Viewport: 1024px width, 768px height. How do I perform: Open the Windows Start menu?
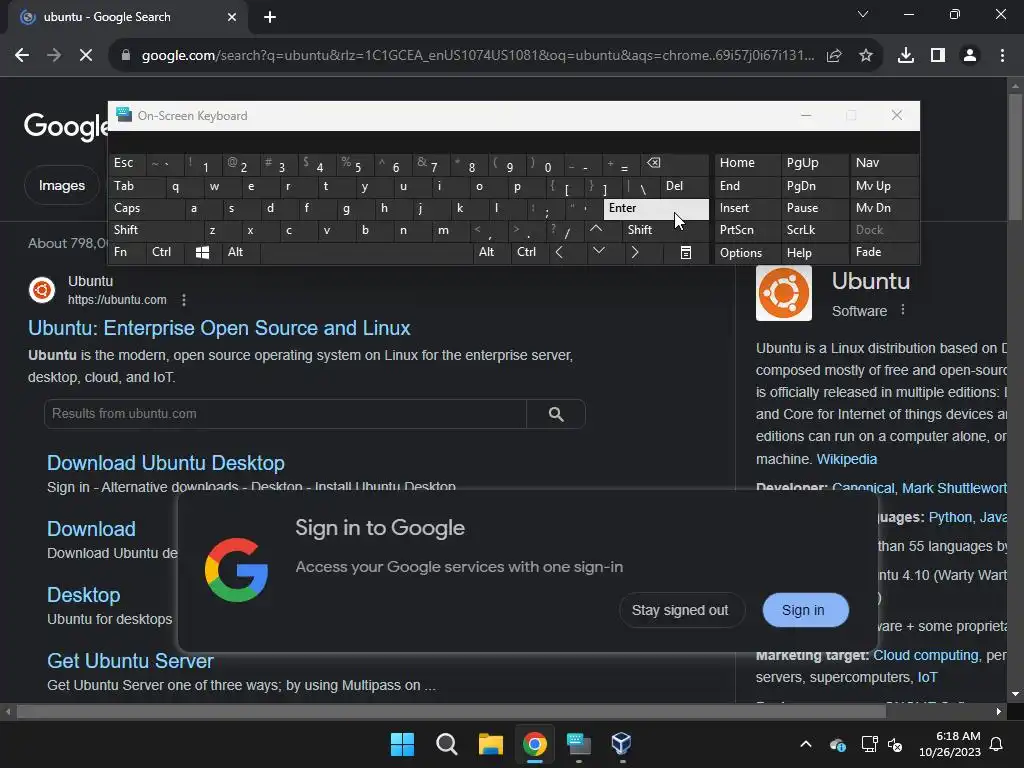click(x=402, y=744)
